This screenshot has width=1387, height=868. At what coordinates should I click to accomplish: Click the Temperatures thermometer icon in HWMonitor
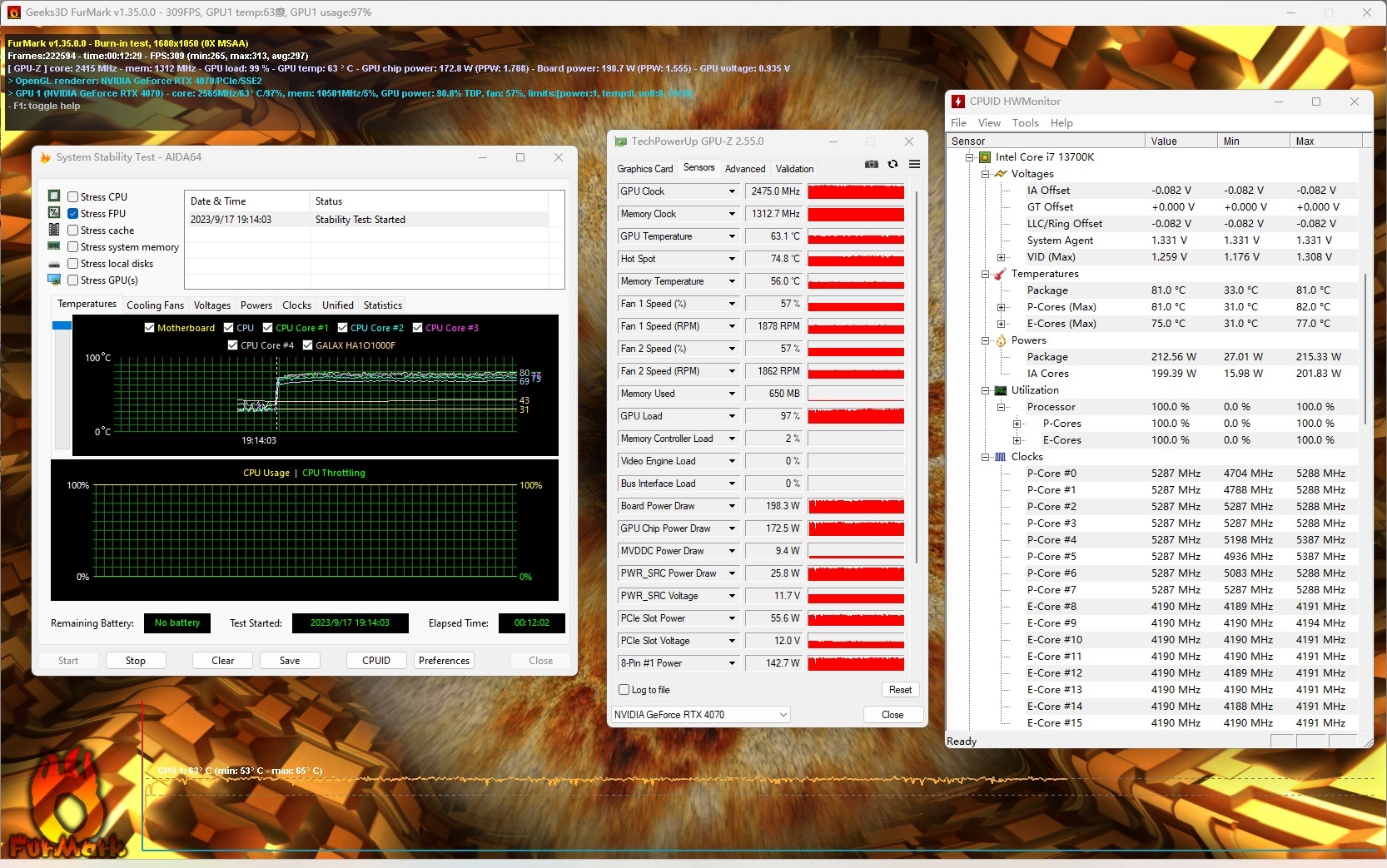pos(1001,274)
